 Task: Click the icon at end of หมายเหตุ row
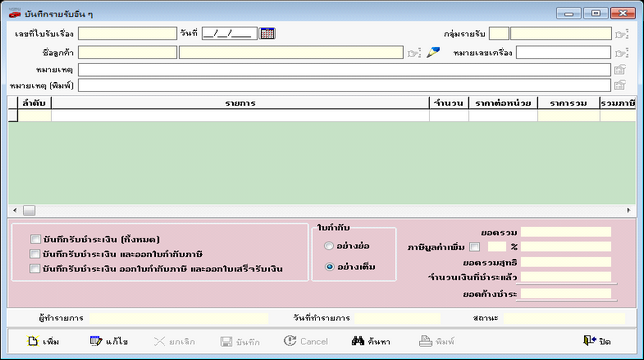click(x=620, y=69)
